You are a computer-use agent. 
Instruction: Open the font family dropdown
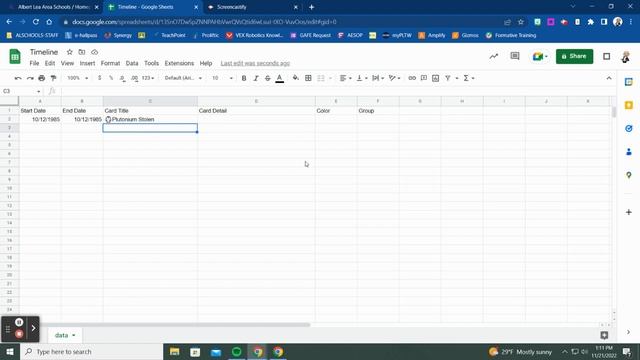click(x=183, y=78)
